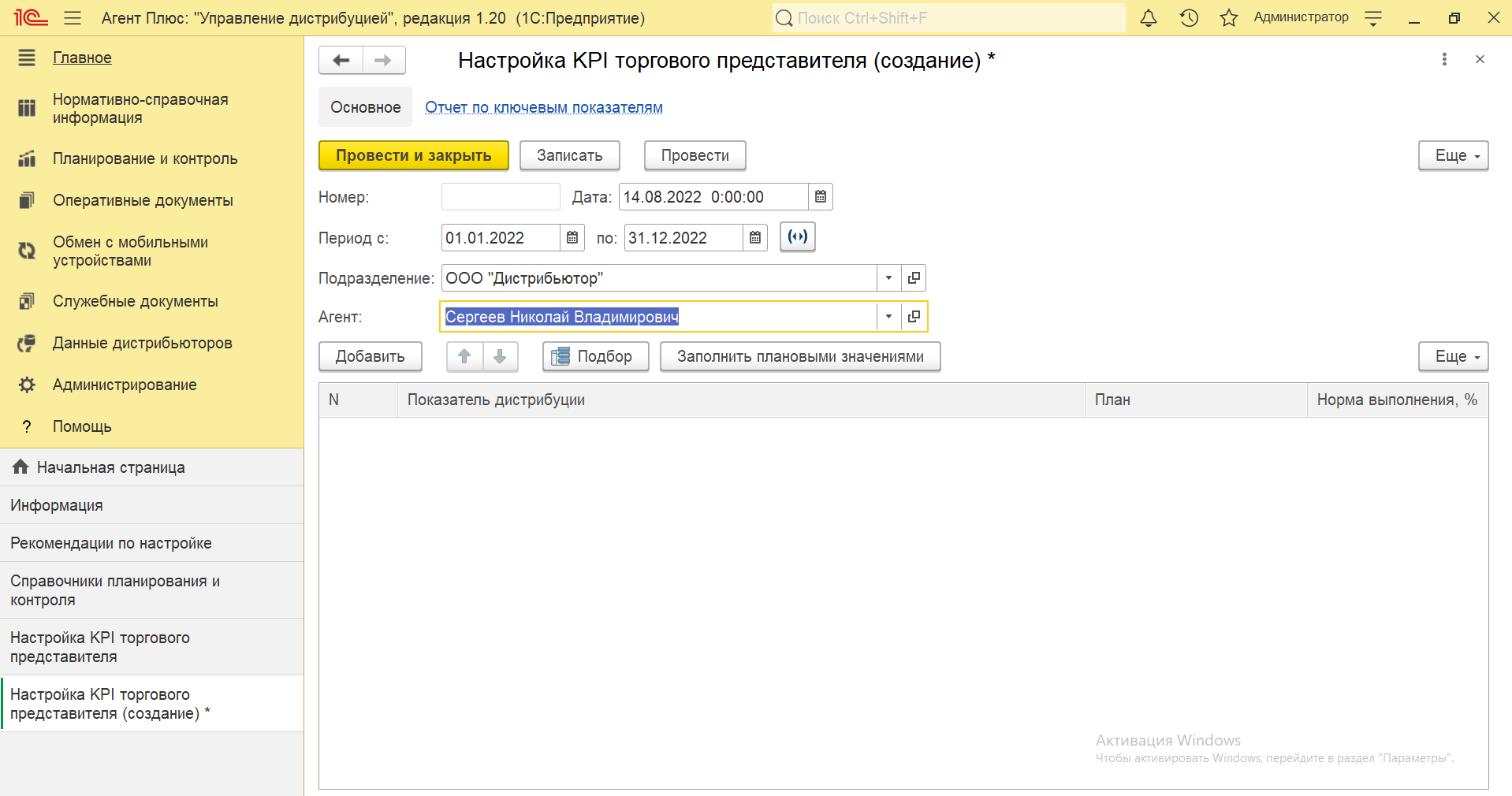Click the Агент input field
1512x796 pixels.
point(658,317)
